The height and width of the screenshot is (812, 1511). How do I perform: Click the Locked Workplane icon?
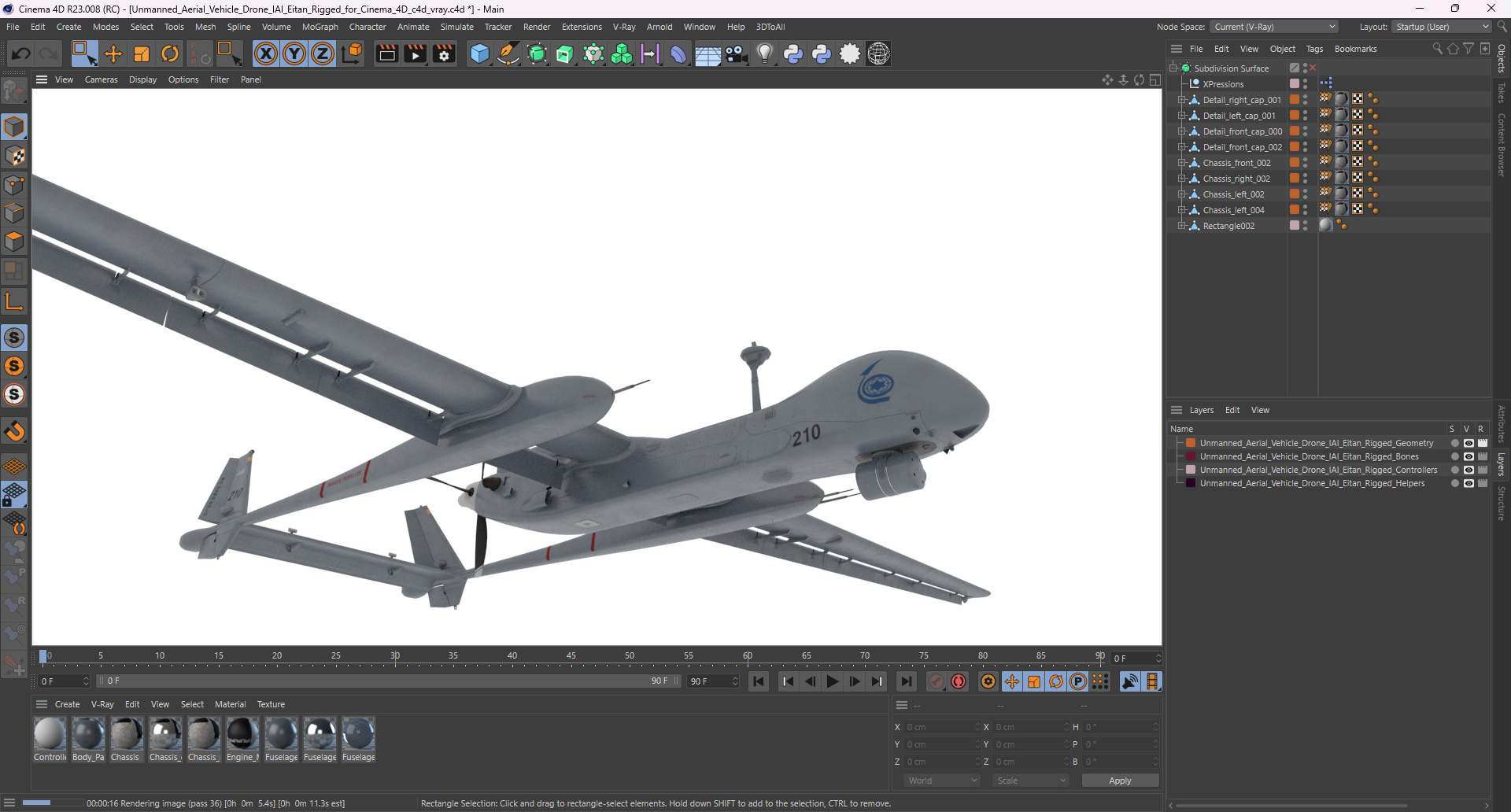click(15, 495)
